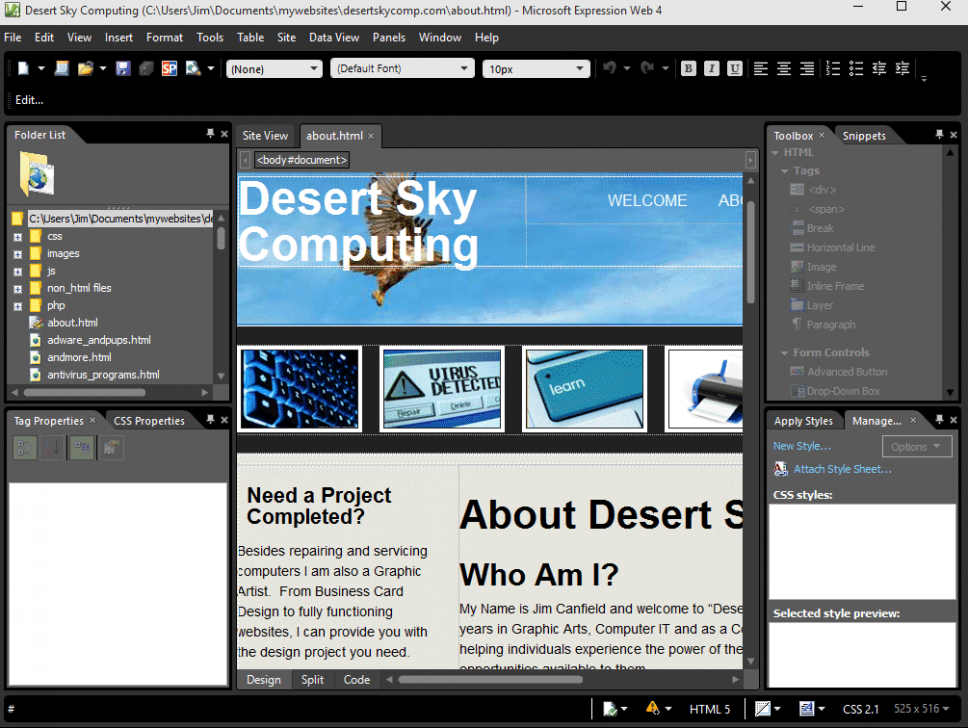968x728 pixels.
Task: Increase the indent position
Action: [902, 69]
